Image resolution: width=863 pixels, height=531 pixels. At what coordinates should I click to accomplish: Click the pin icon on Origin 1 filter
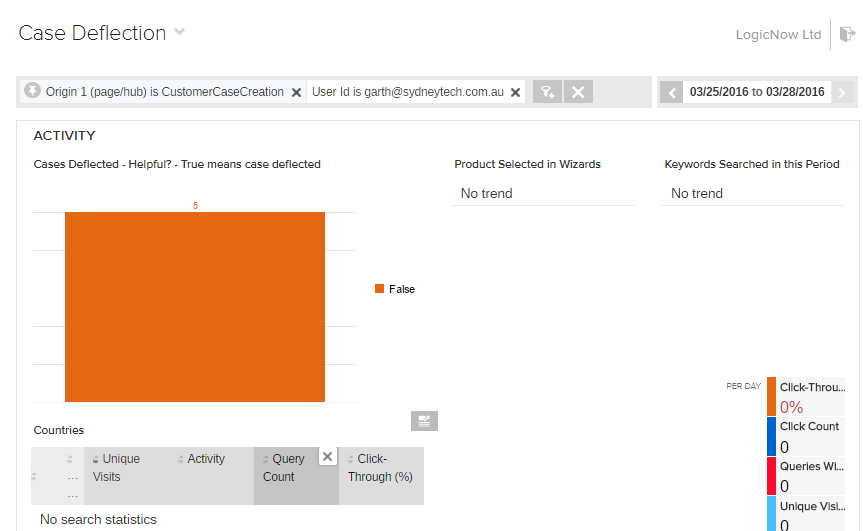click(x=32, y=90)
